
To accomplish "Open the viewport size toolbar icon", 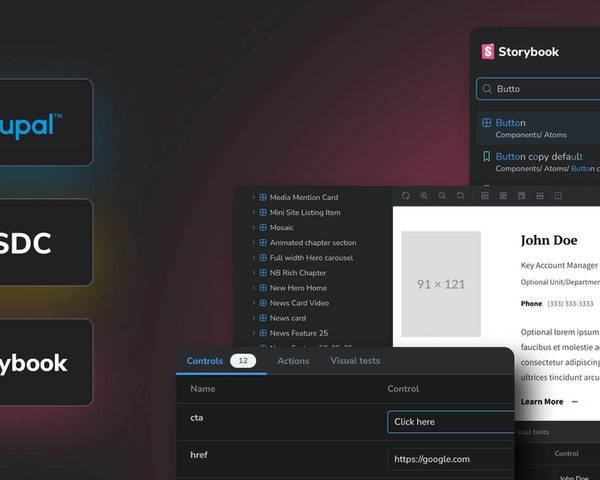I will [522, 196].
